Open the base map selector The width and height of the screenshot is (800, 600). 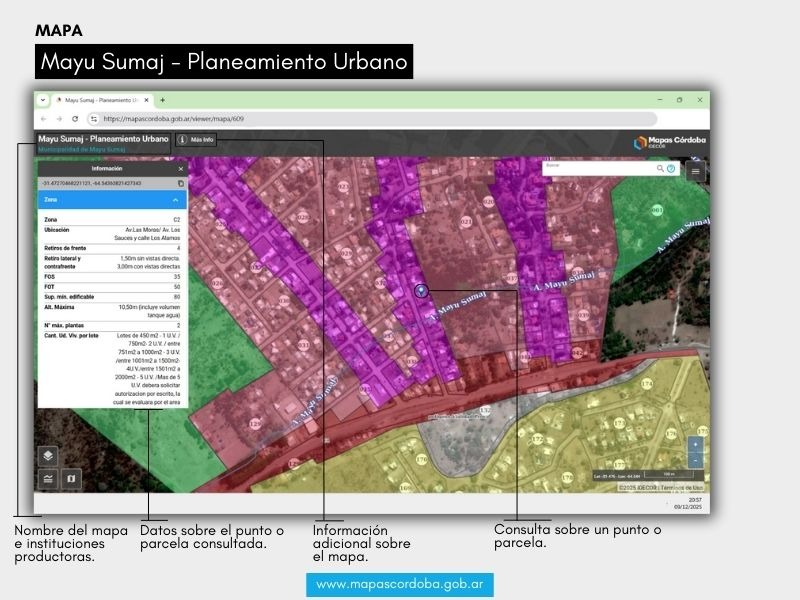pyautogui.click(x=70, y=479)
